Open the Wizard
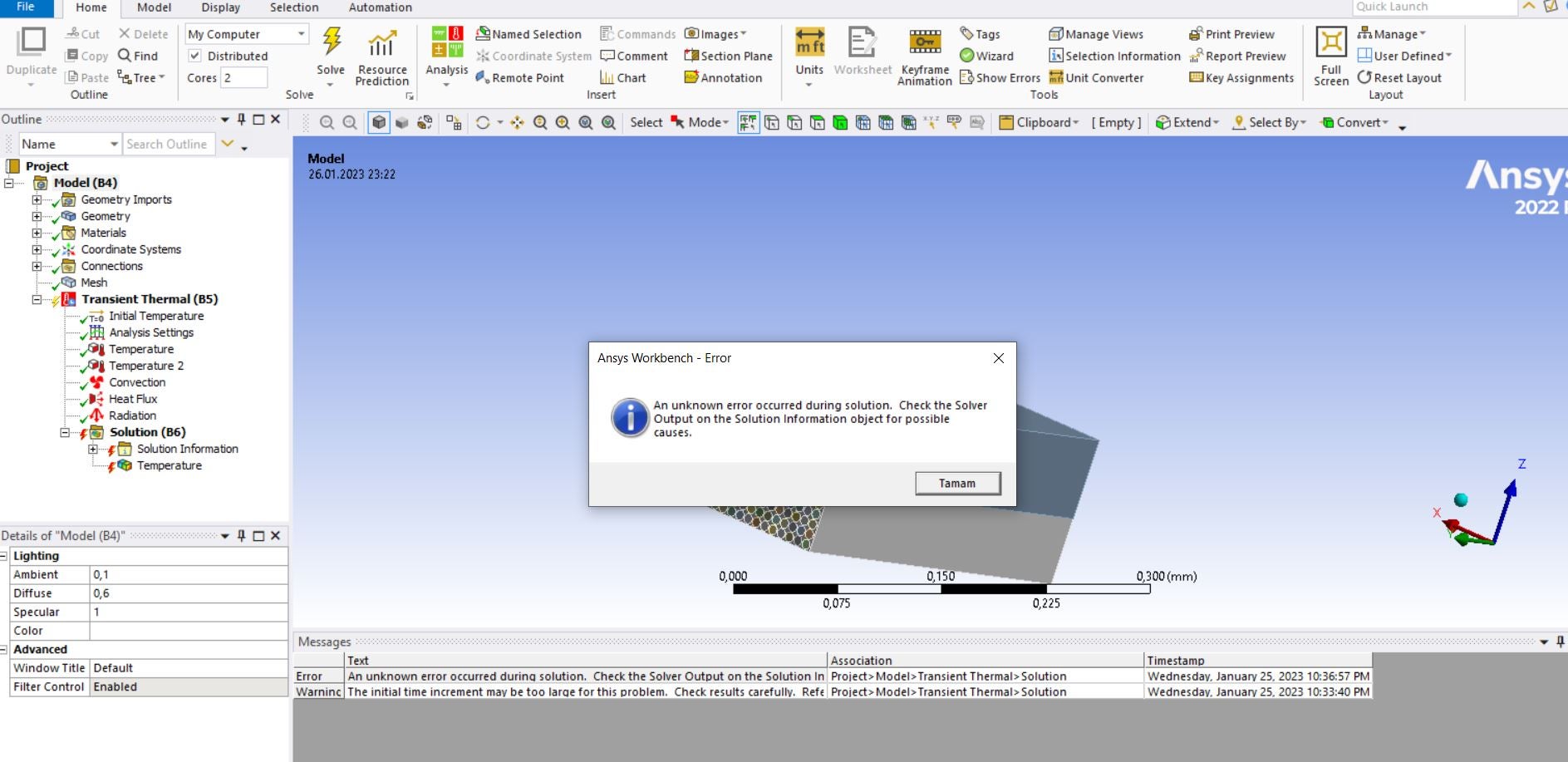This screenshot has width=1568, height=762. [x=986, y=56]
